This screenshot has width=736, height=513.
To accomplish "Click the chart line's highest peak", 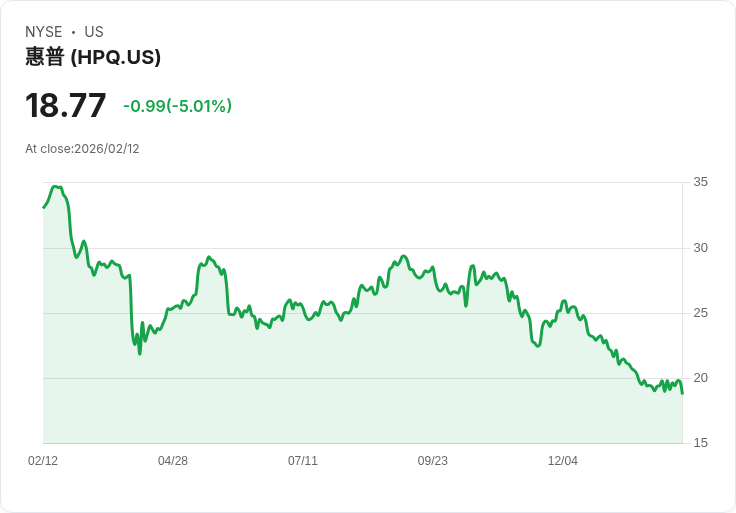I will (x=55, y=186).
